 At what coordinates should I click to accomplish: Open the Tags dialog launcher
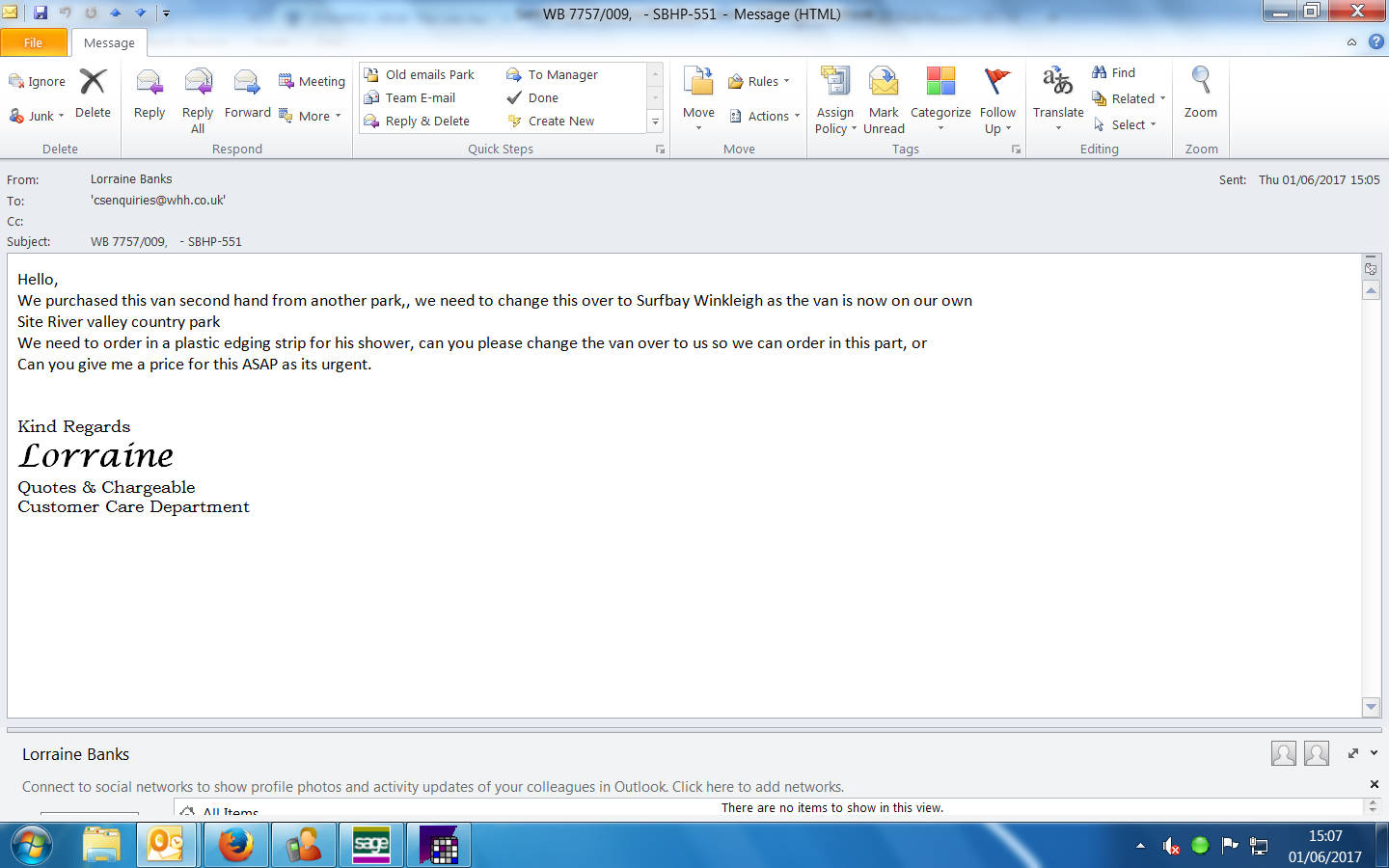pos(1016,149)
